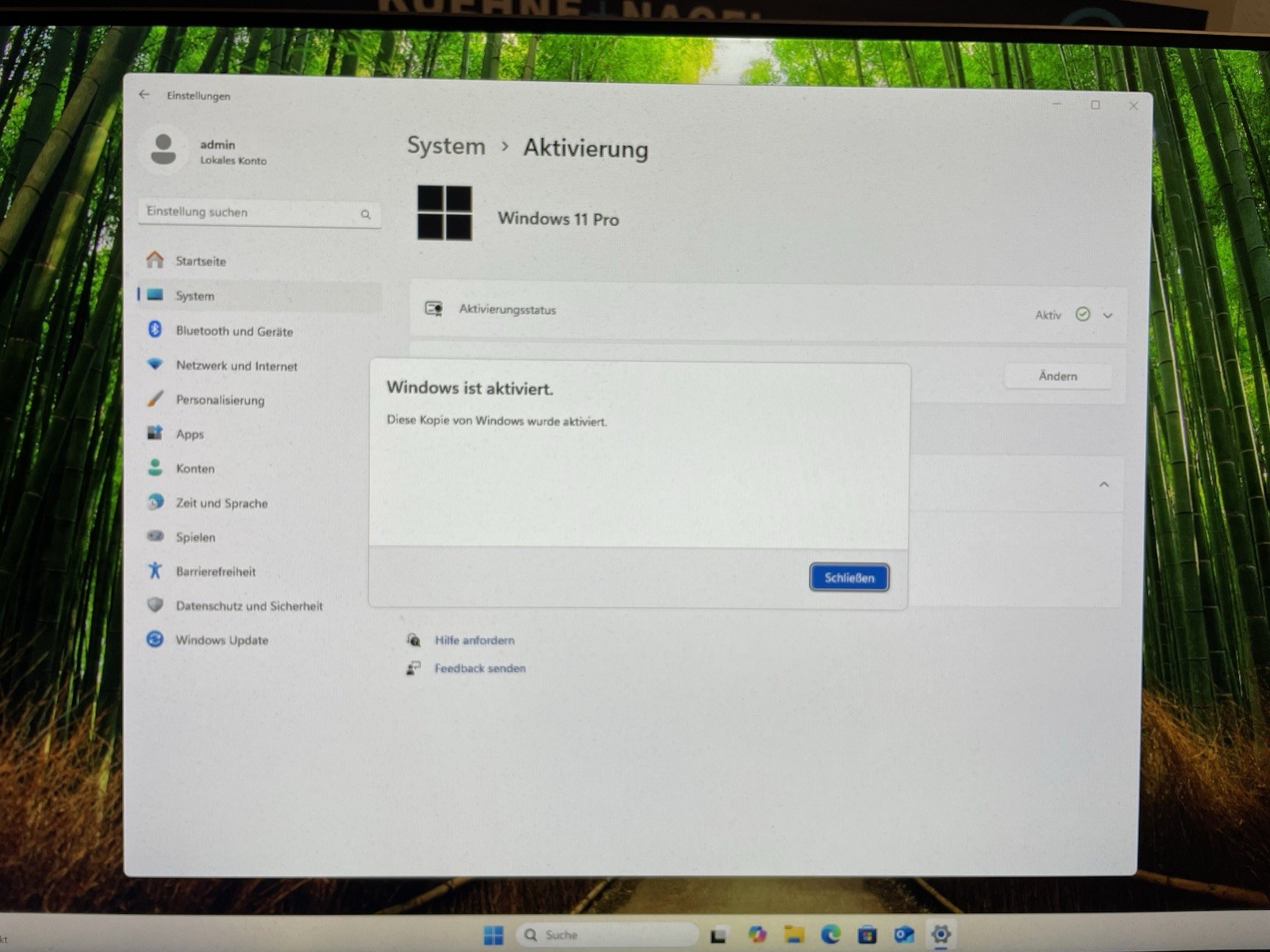The image size is (1270, 952).
Task: Open the Windows Start button in taskbar
Action: coord(494,935)
